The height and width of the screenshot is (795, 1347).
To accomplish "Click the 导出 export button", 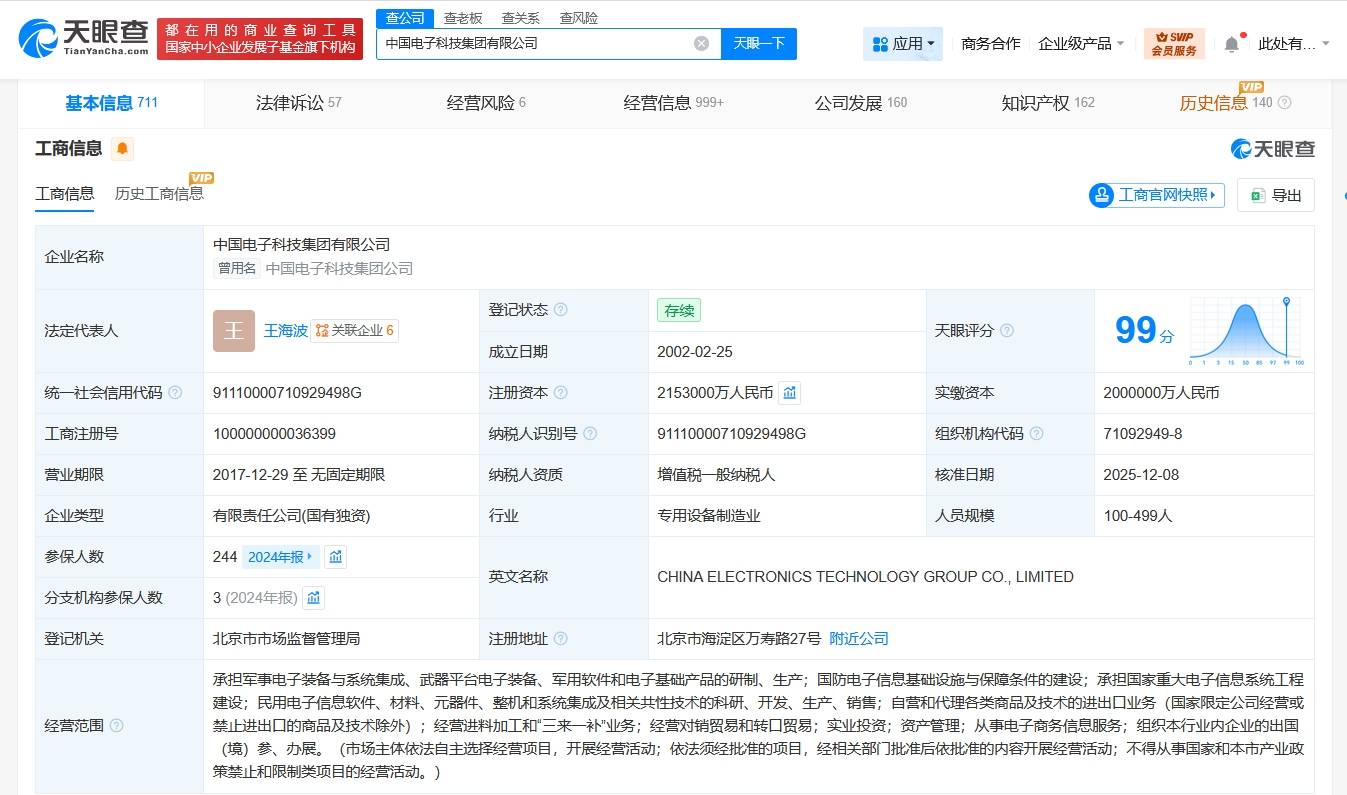I will pyautogui.click(x=1275, y=195).
